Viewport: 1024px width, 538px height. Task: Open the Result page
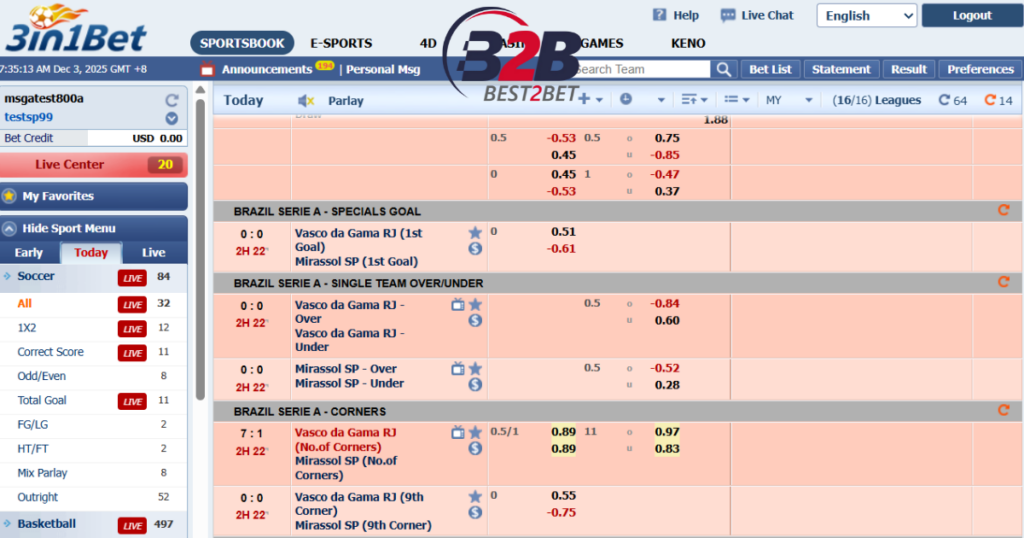tap(908, 69)
